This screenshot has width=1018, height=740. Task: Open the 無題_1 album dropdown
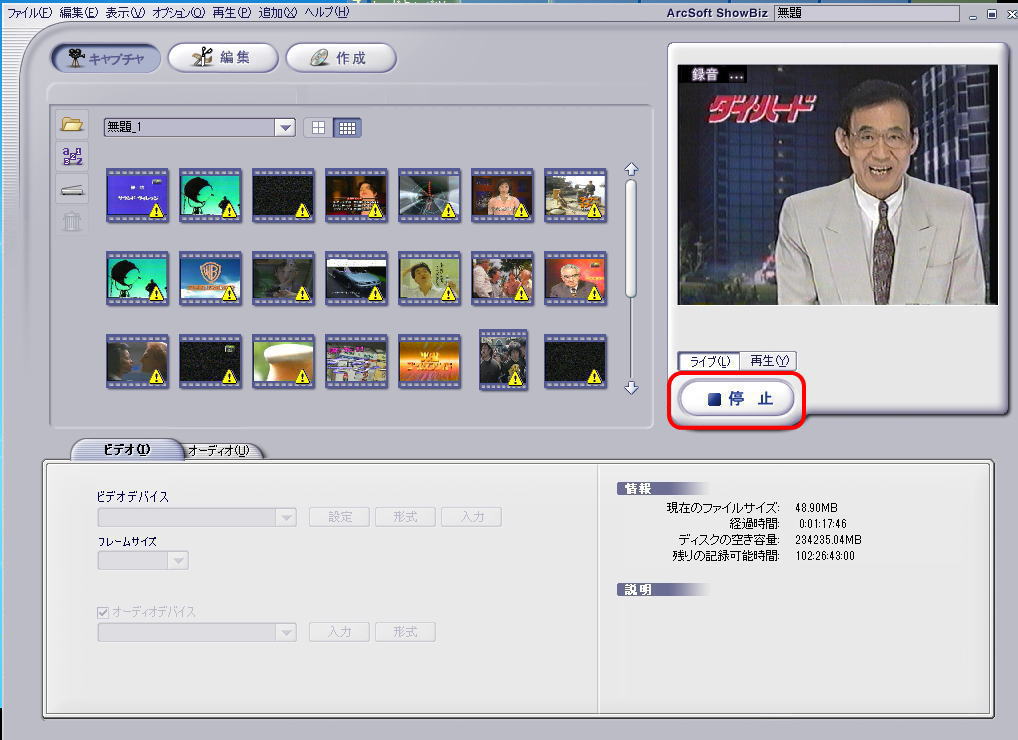(x=284, y=127)
